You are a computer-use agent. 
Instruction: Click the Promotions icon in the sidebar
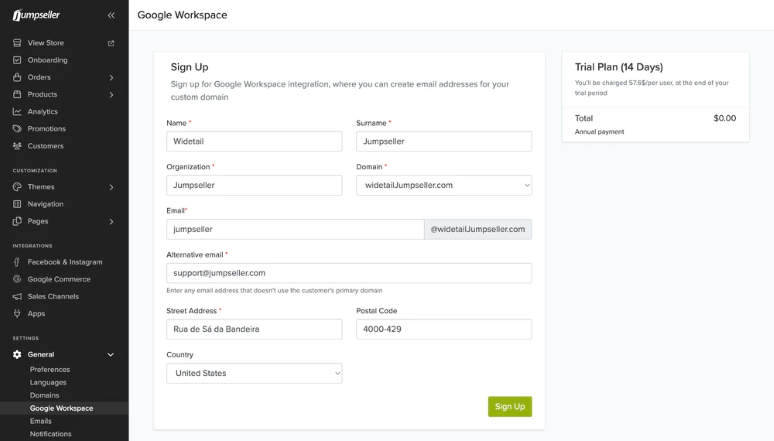[17, 129]
